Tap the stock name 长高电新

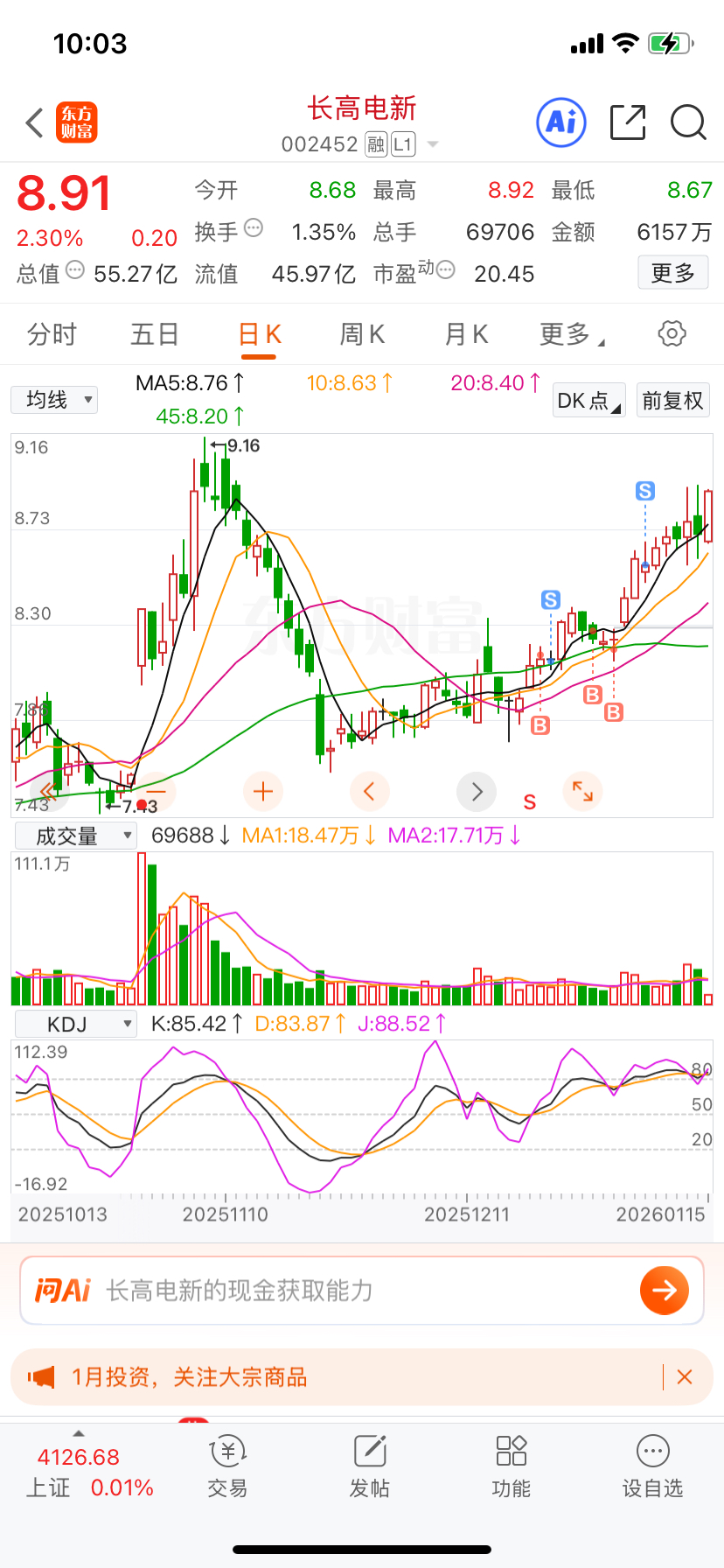click(x=362, y=108)
